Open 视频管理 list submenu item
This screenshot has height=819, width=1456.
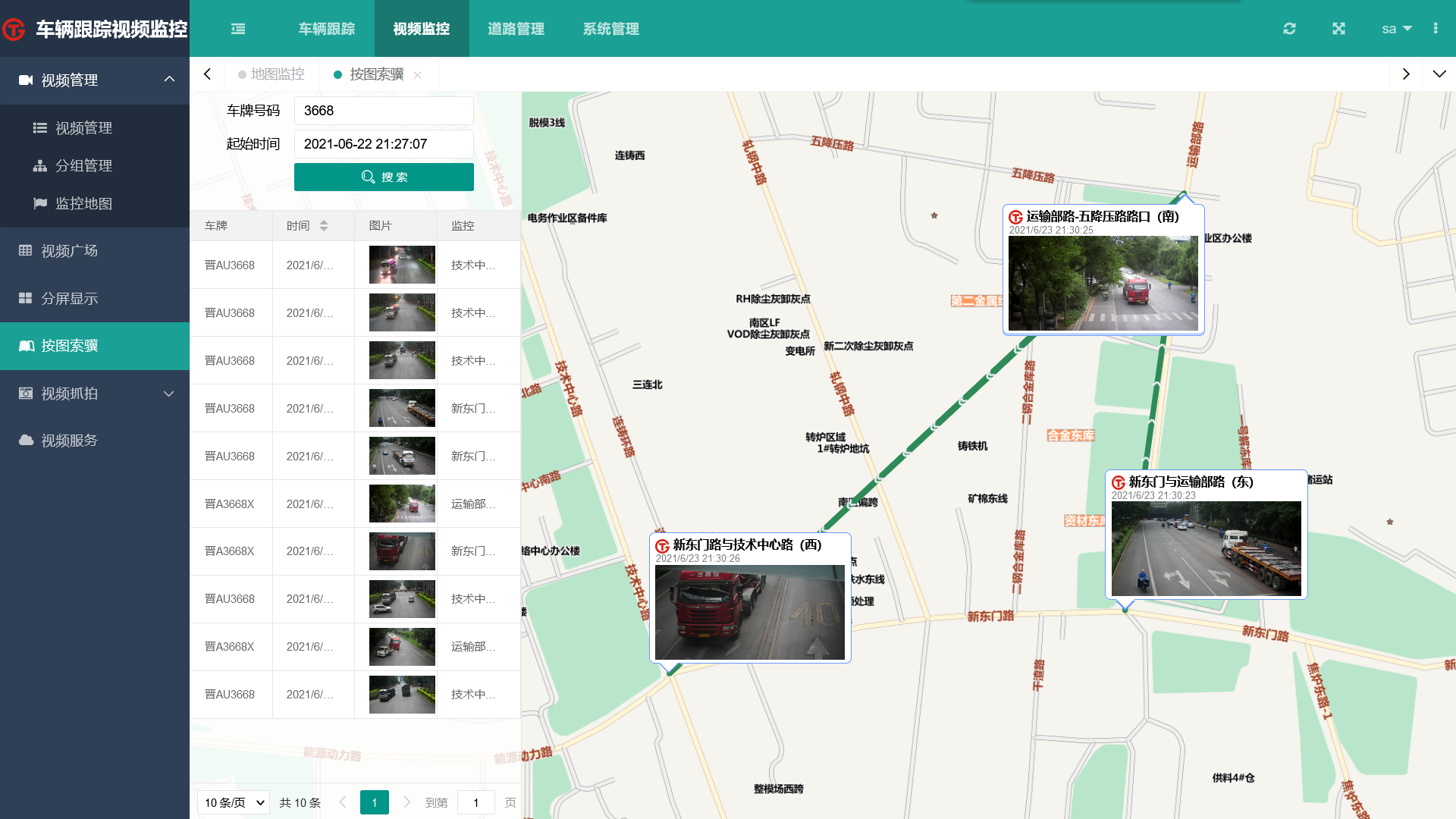click(83, 128)
